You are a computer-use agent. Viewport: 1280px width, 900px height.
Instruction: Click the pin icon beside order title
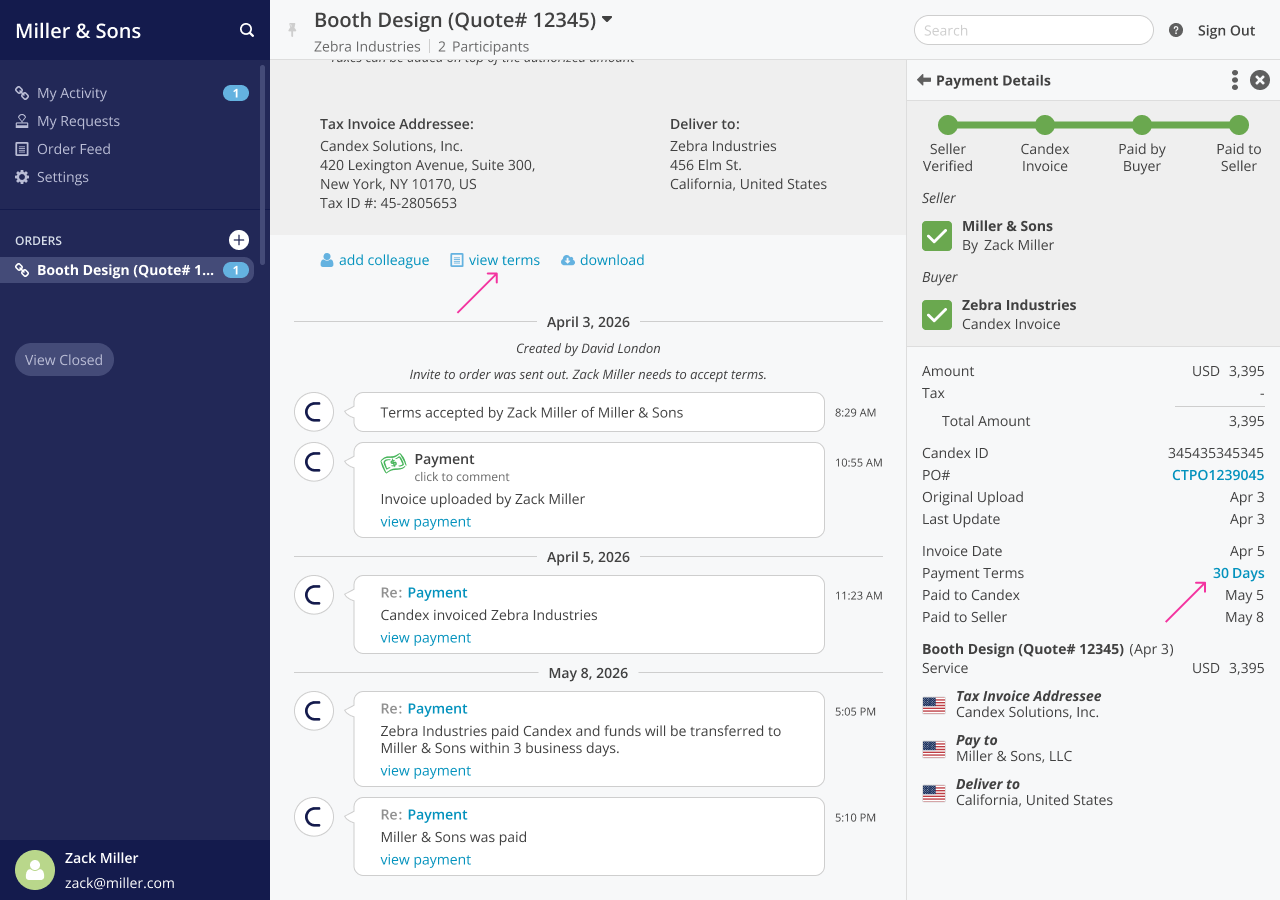pyautogui.click(x=292, y=30)
